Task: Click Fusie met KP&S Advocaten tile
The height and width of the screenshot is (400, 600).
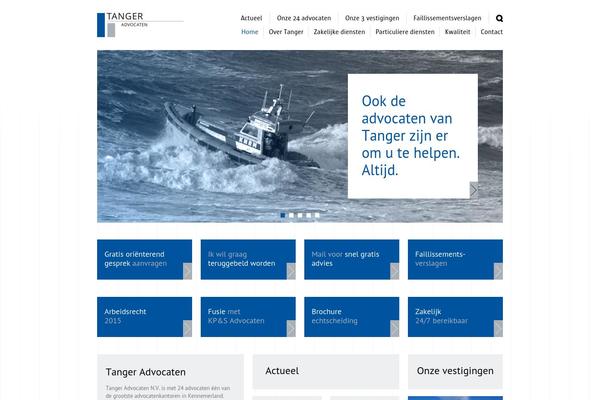Action: coord(248,317)
